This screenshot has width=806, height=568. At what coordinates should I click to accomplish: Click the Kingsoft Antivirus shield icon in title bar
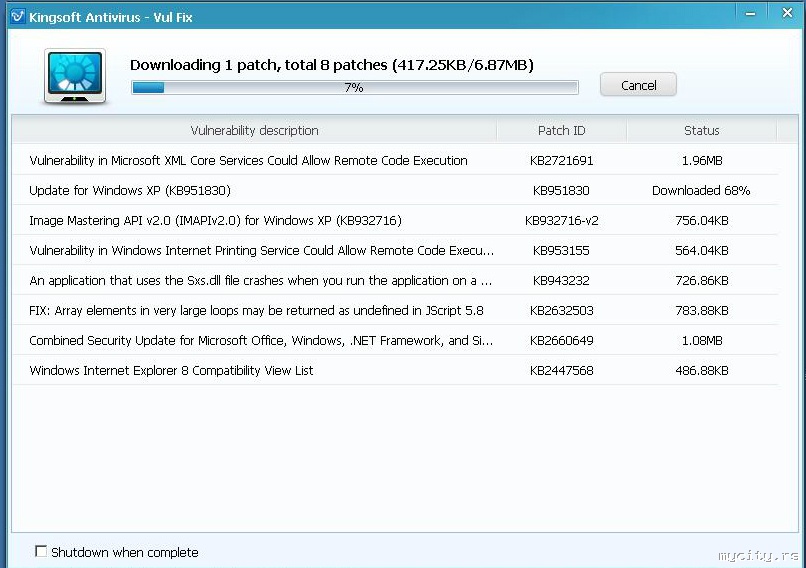pyautogui.click(x=17, y=16)
